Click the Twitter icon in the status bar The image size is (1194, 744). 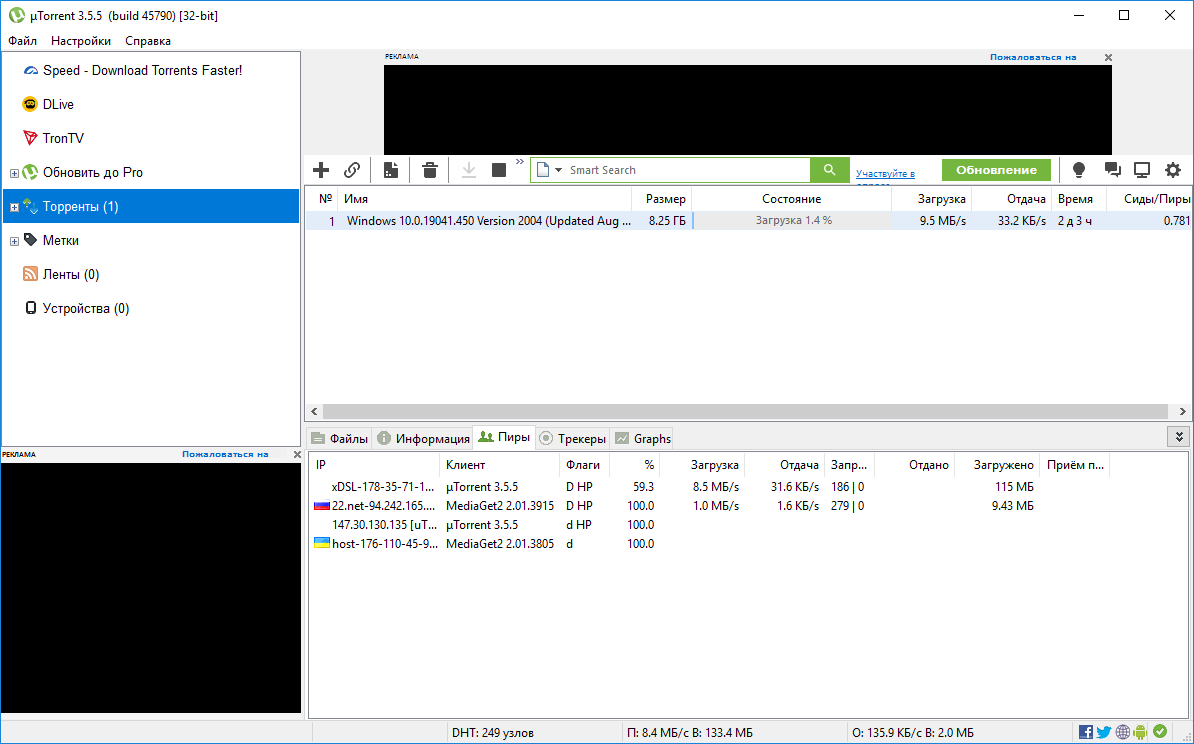pyautogui.click(x=1104, y=733)
